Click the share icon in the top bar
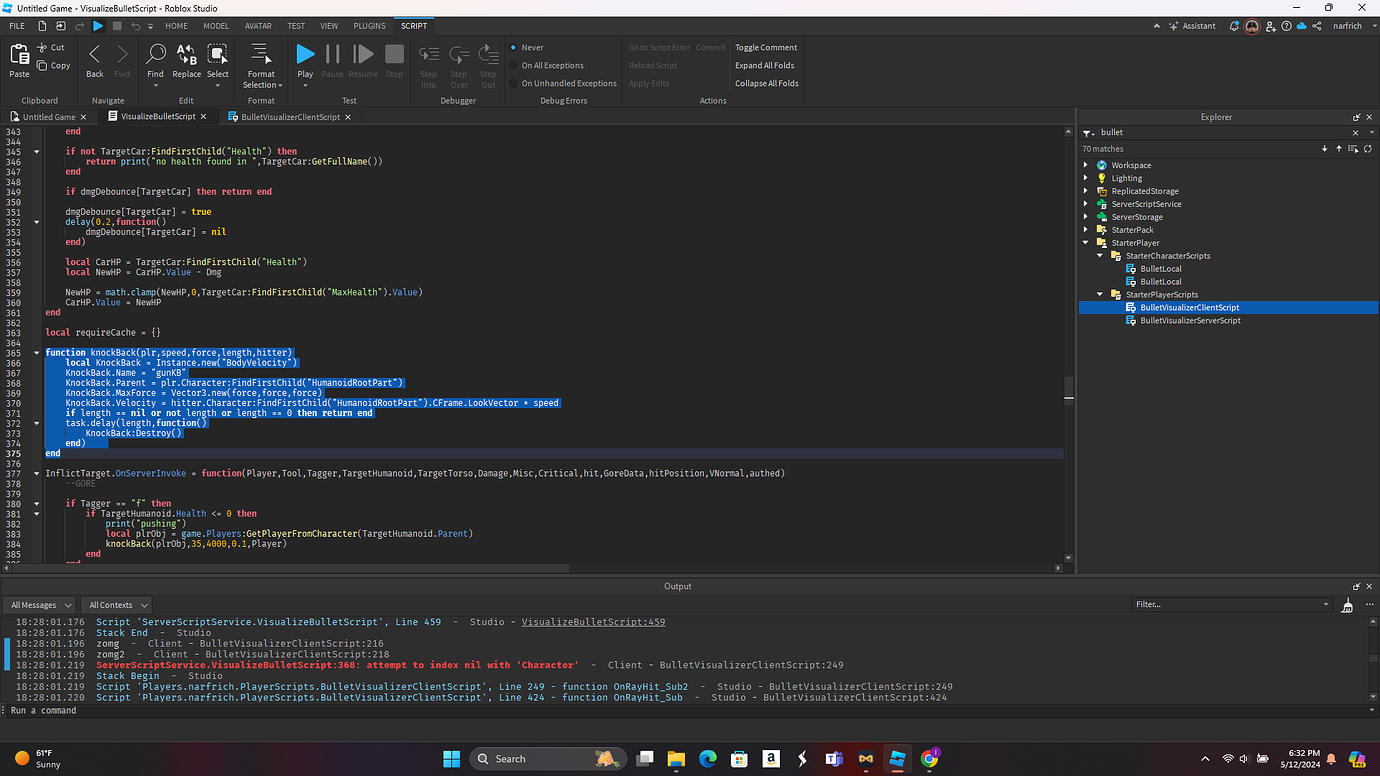1380x776 pixels. pos(1317,26)
